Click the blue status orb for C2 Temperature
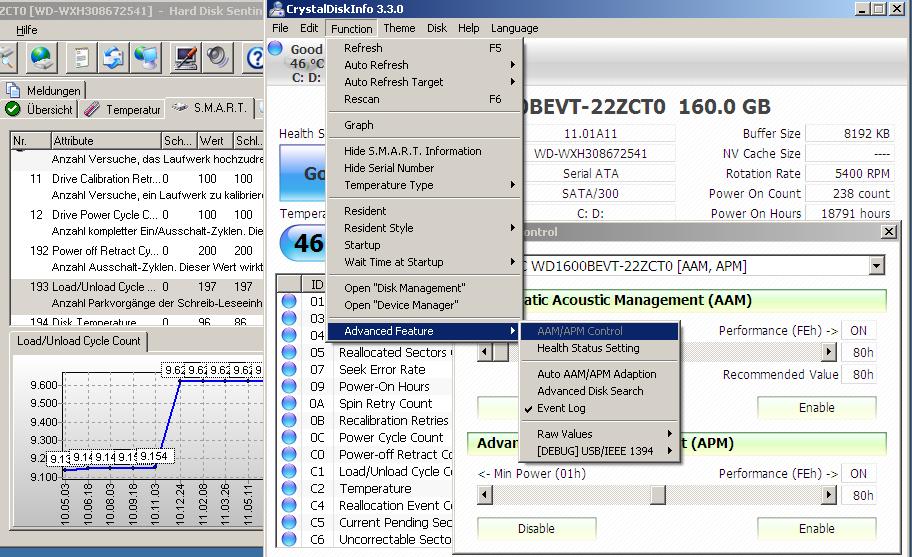The width and height of the screenshot is (912, 557). (289, 488)
